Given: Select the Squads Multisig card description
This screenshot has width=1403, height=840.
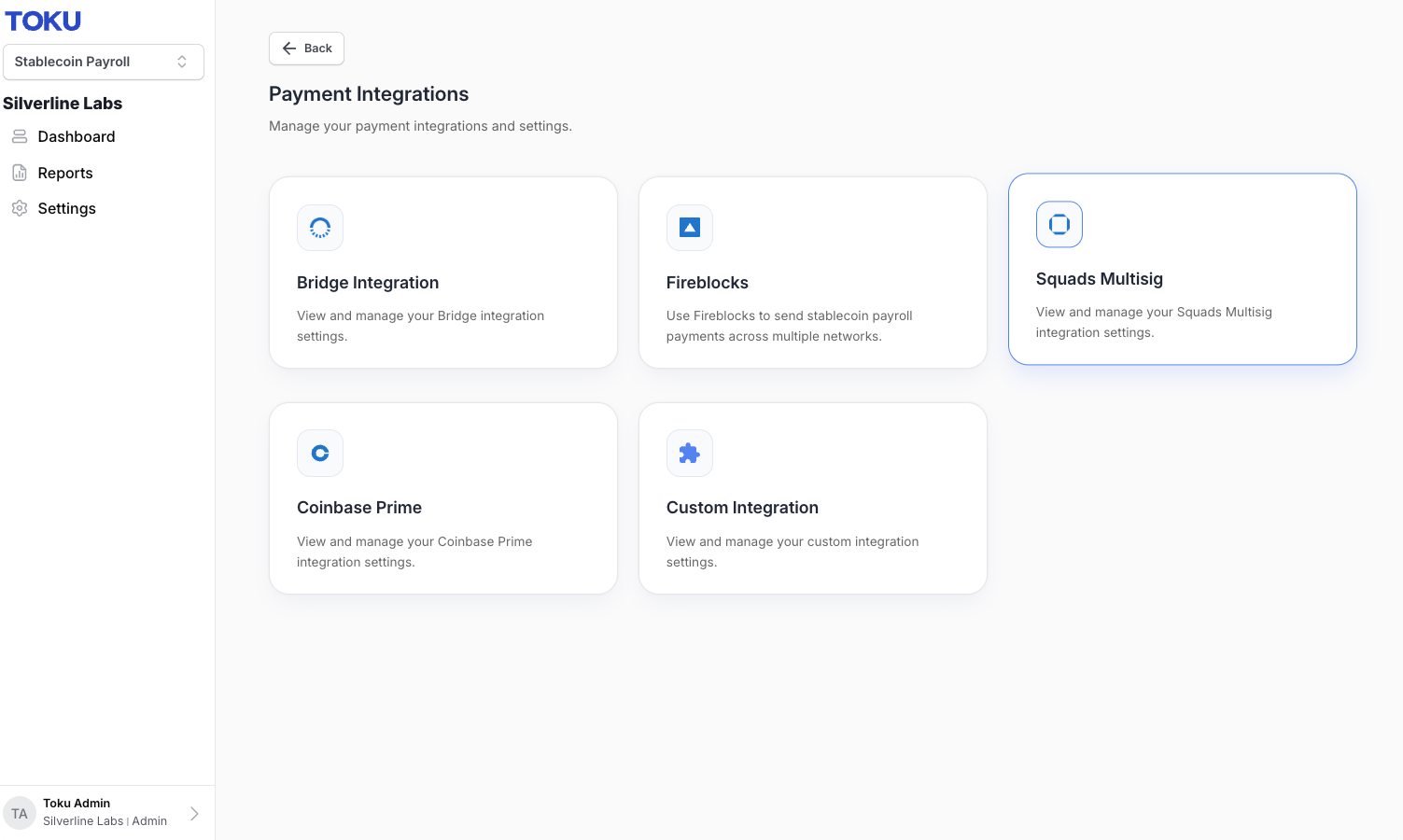Looking at the screenshot, I should click(x=1154, y=322).
